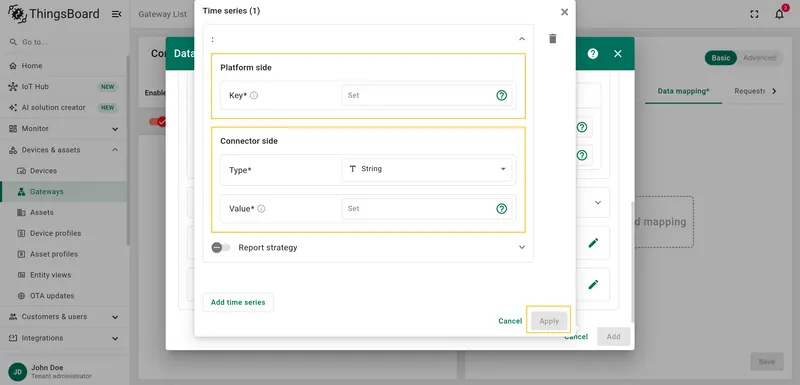The width and height of the screenshot is (800, 385).
Task: Collapse the Devices & assets menu
Action: pos(115,150)
